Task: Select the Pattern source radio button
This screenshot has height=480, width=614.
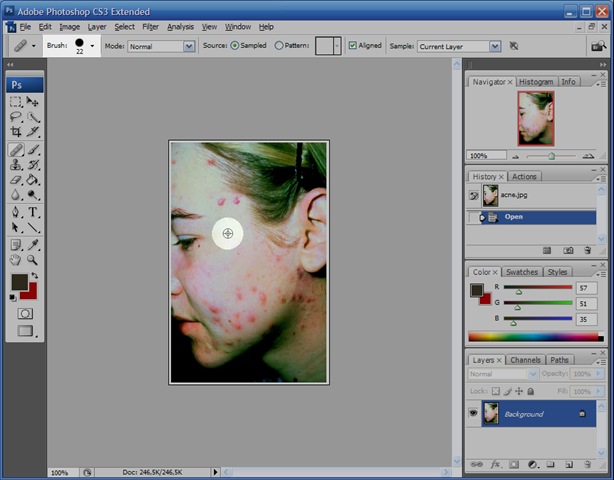Action: pyautogui.click(x=279, y=46)
